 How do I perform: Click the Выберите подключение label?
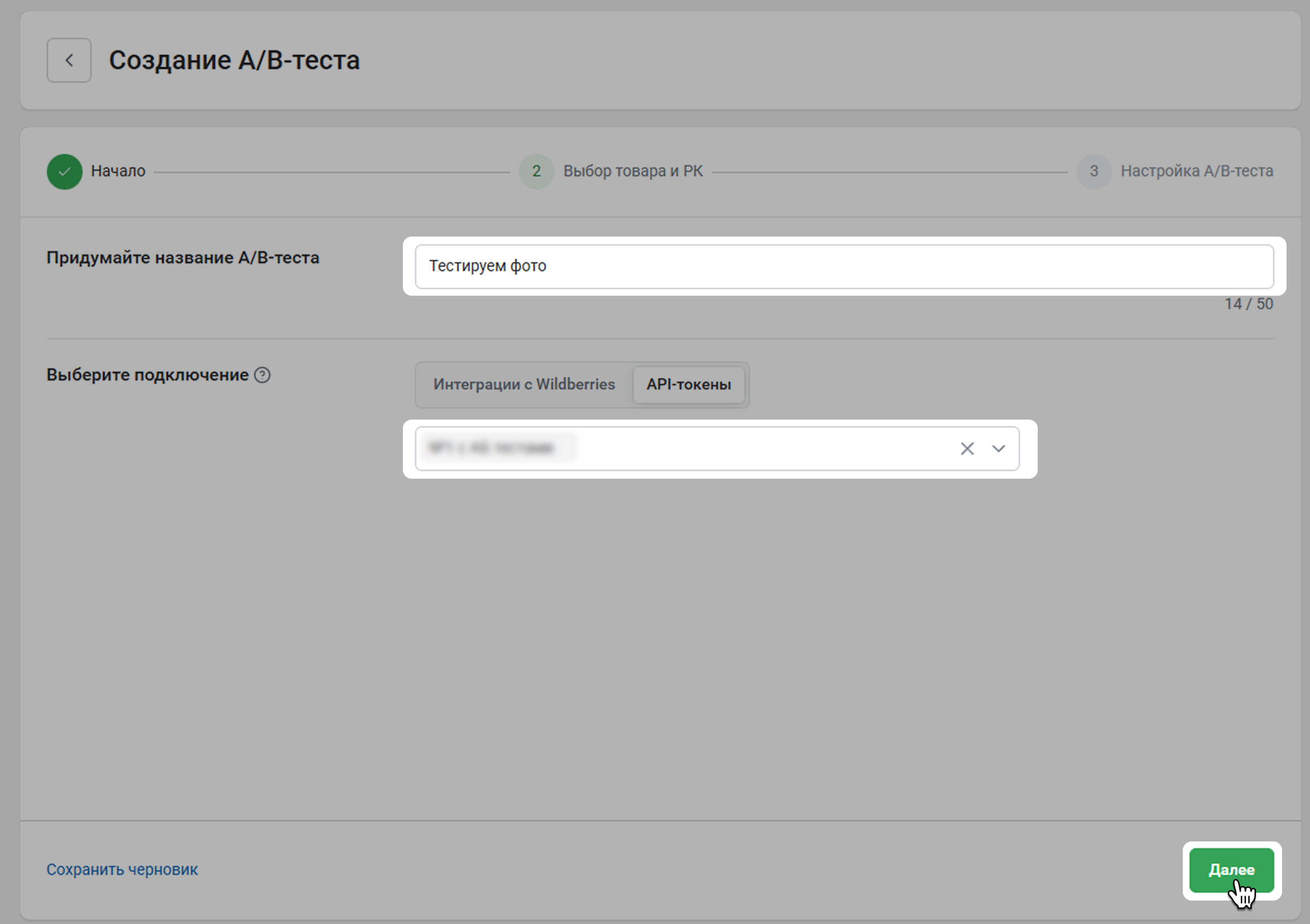(147, 375)
